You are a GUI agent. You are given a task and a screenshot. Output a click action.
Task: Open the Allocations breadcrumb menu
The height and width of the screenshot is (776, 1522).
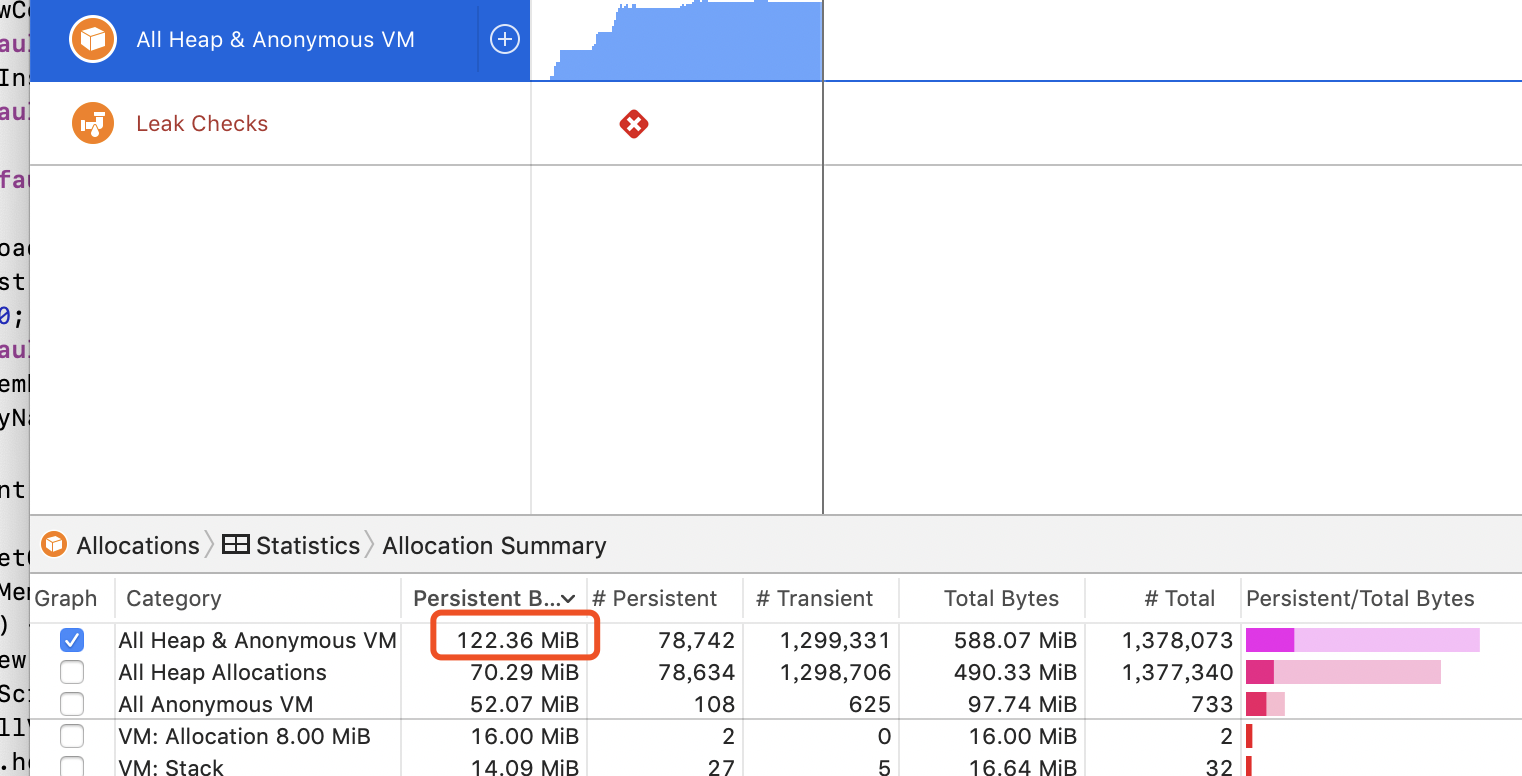point(137,545)
